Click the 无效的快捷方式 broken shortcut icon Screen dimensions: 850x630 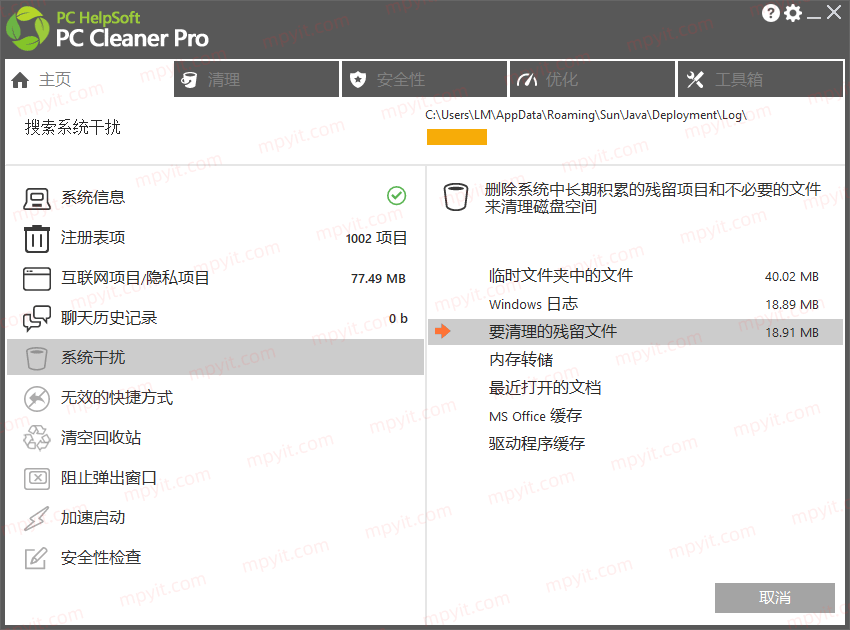tap(36, 398)
